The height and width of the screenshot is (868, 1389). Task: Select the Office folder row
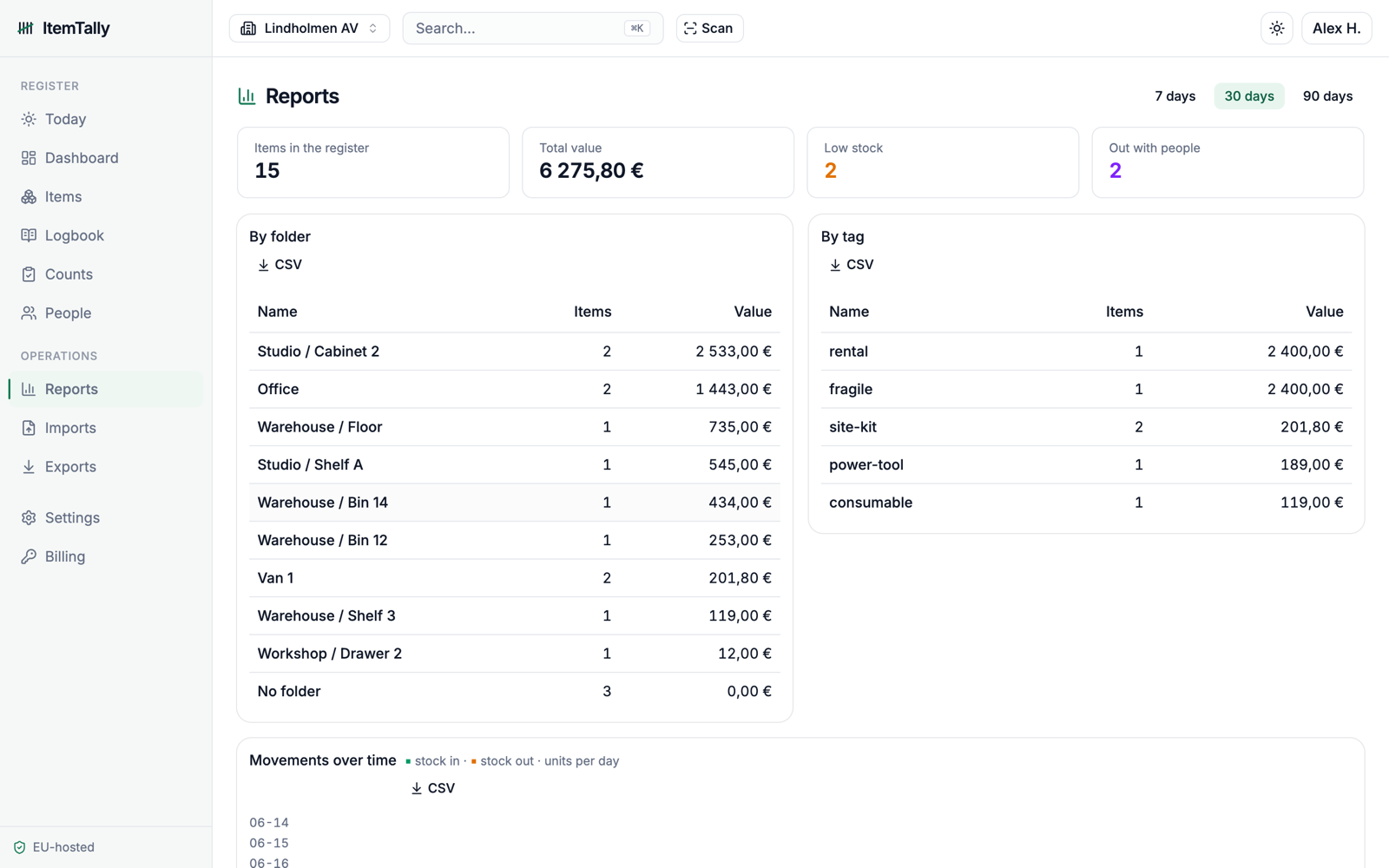pyautogui.click(x=515, y=390)
